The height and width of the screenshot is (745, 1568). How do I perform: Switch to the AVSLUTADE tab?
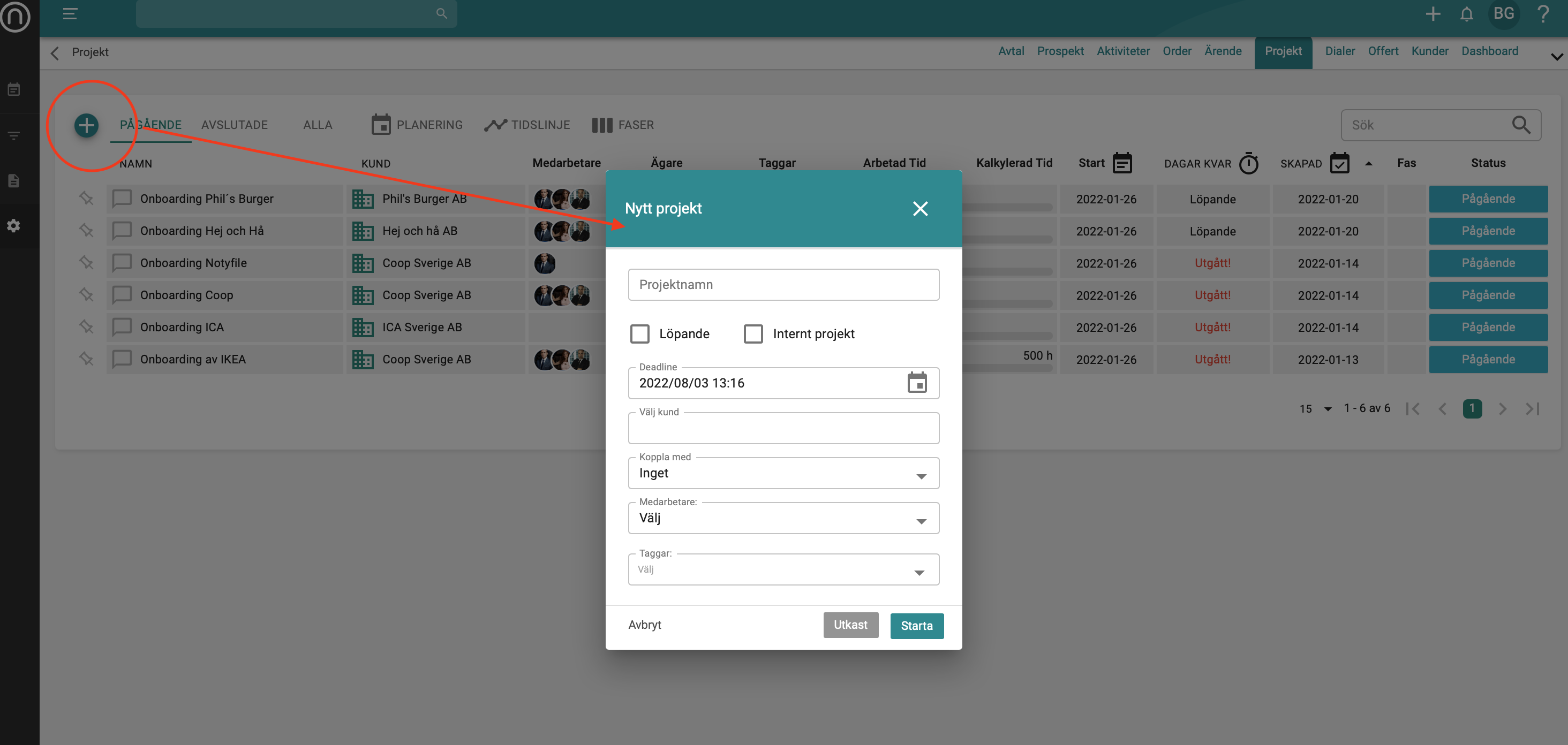click(x=235, y=125)
